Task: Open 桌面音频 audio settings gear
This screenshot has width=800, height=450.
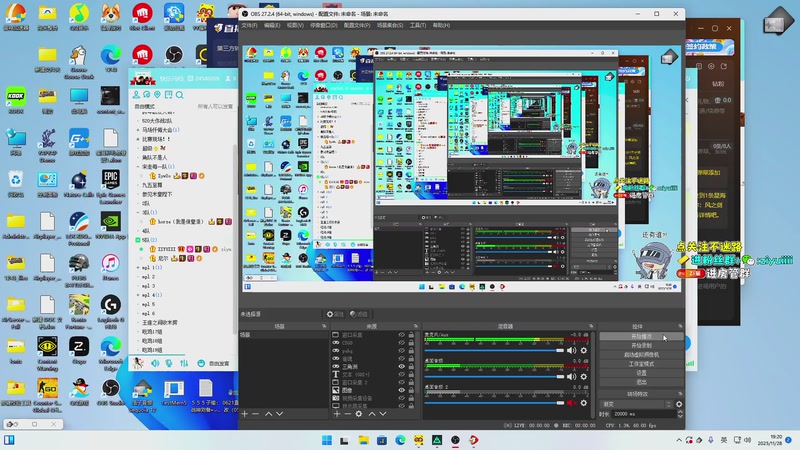Action: point(584,377)
